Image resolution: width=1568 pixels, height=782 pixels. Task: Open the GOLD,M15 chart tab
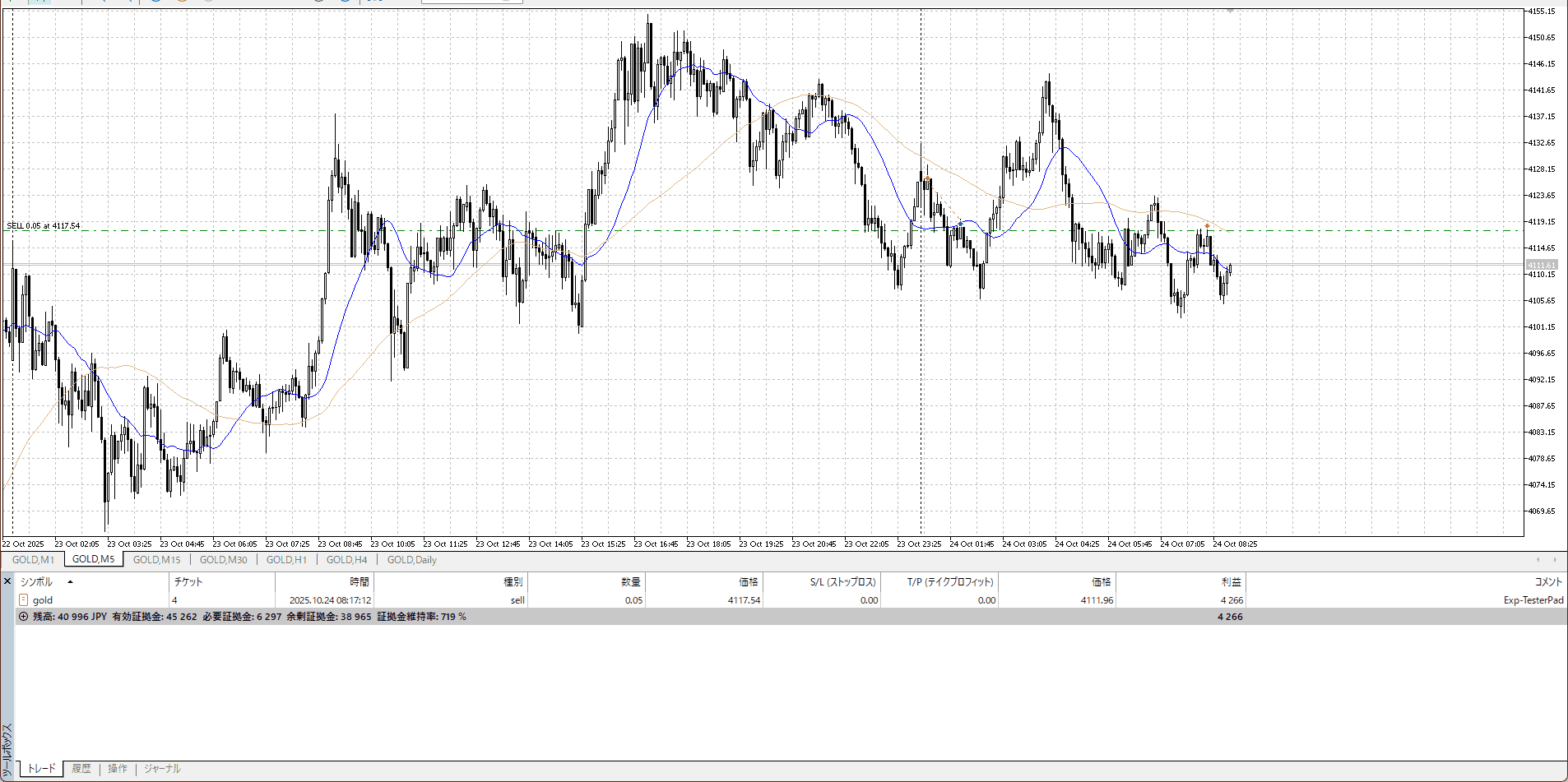[x=156, y=560]
